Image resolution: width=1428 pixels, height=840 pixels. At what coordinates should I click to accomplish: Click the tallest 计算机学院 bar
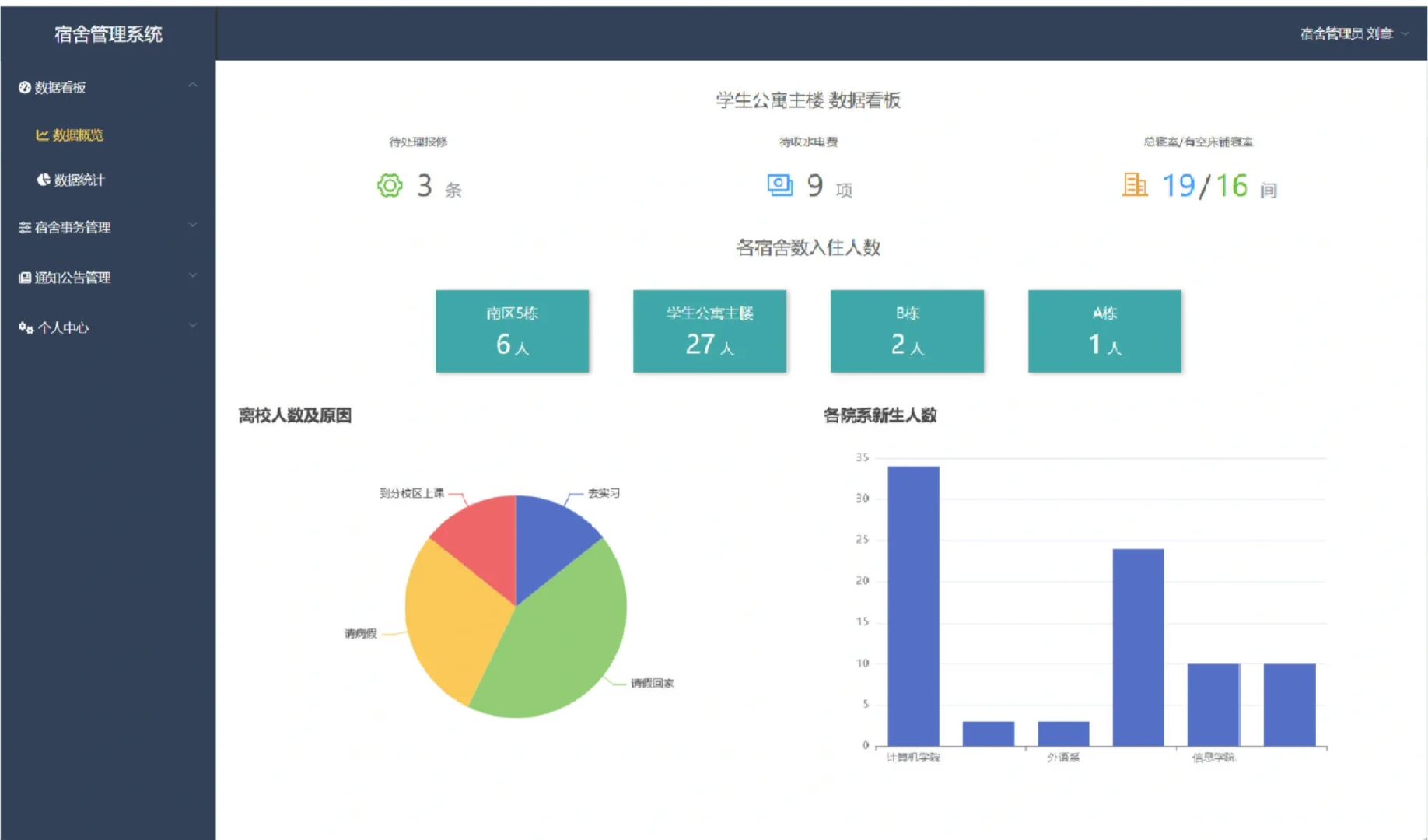click(x=913, y=607)
